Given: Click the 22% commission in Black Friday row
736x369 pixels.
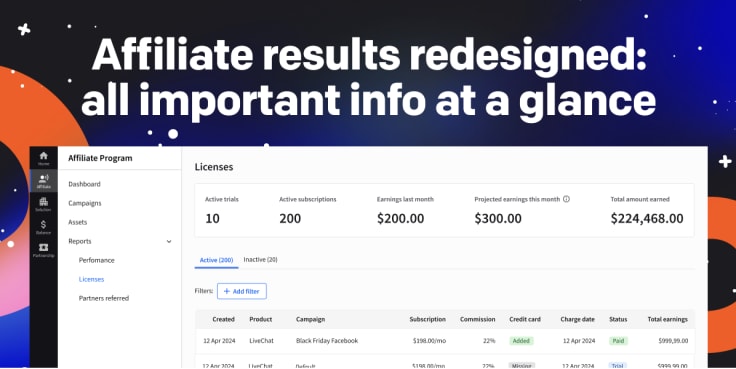Looking at the screenshot, I should coord(489,341).
